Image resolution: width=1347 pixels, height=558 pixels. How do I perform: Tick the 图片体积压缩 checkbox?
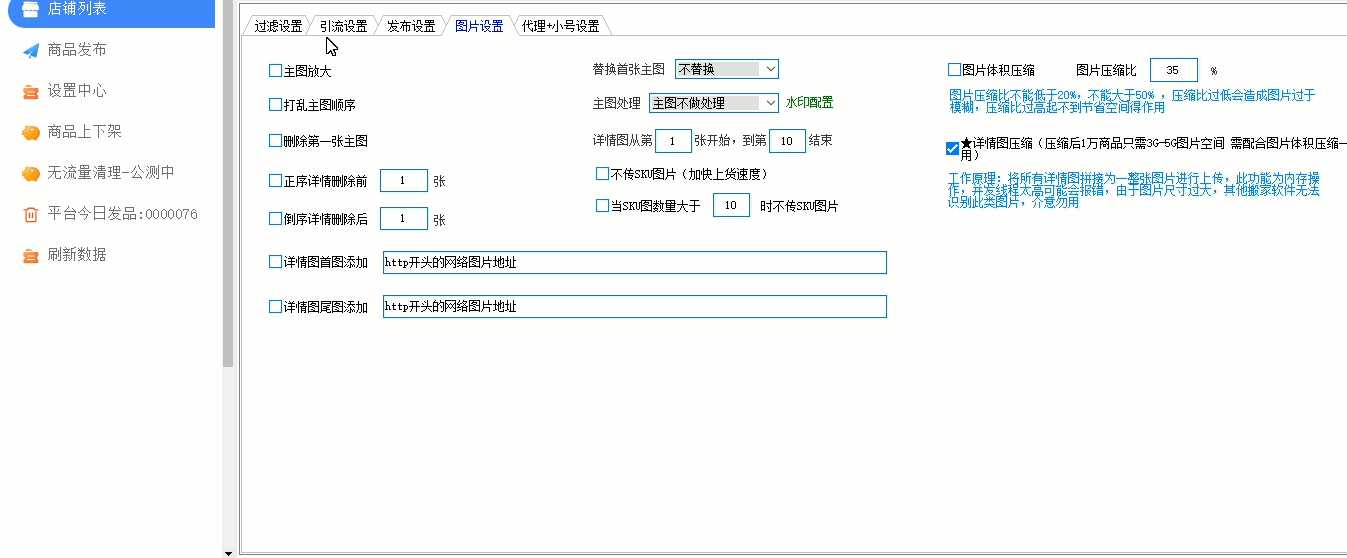coord(954,70)
